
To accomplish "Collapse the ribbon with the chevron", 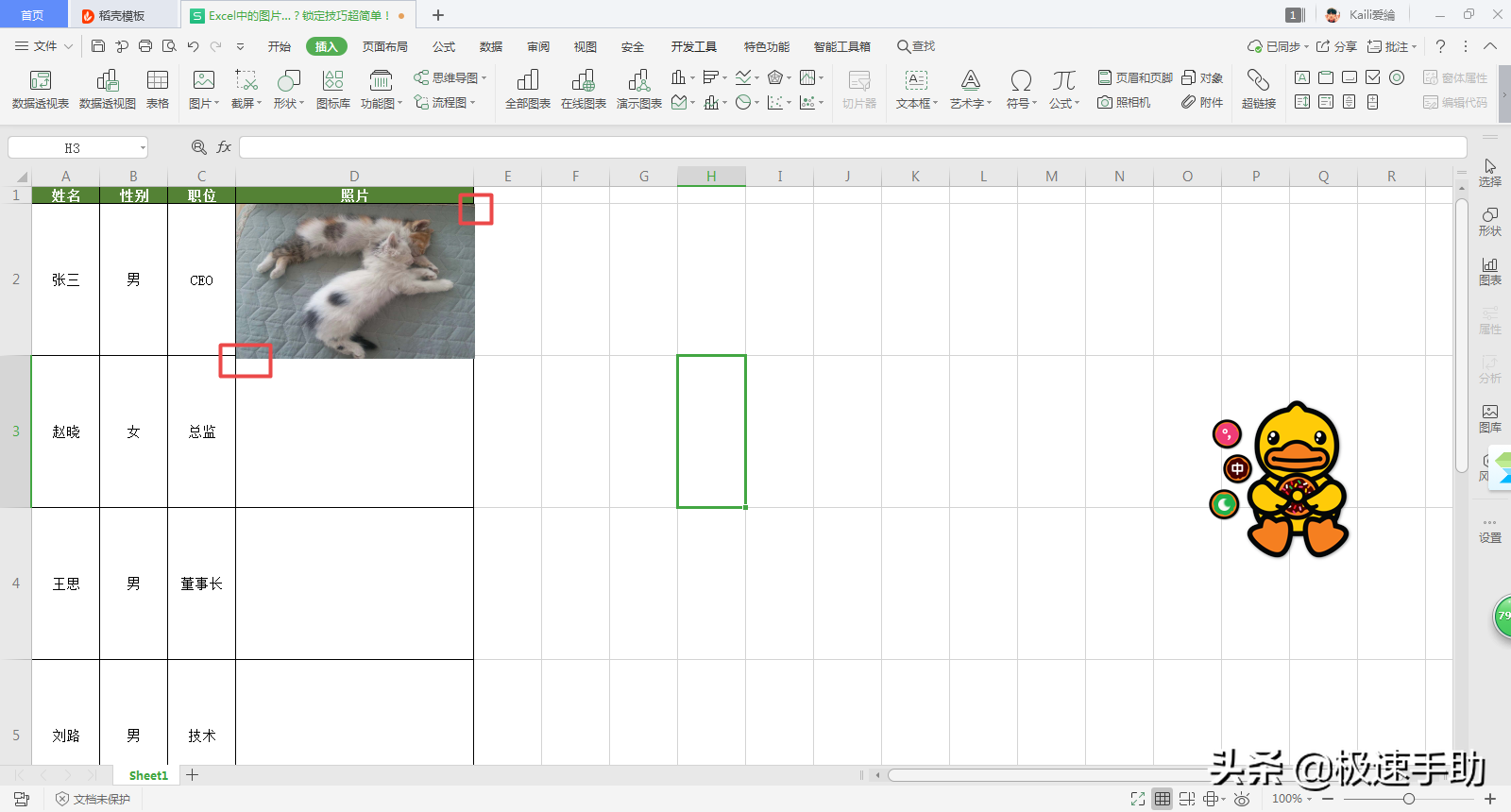I will click(1490, 46).
